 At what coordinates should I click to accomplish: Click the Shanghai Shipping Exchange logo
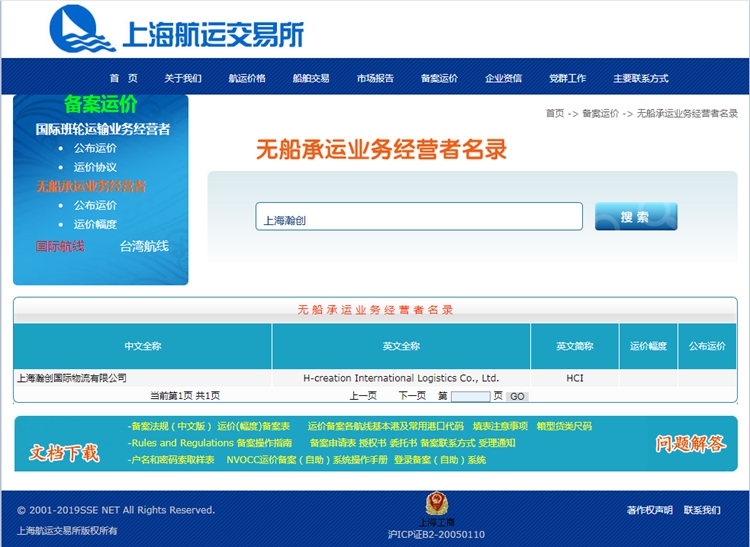(x=176, y=30)
